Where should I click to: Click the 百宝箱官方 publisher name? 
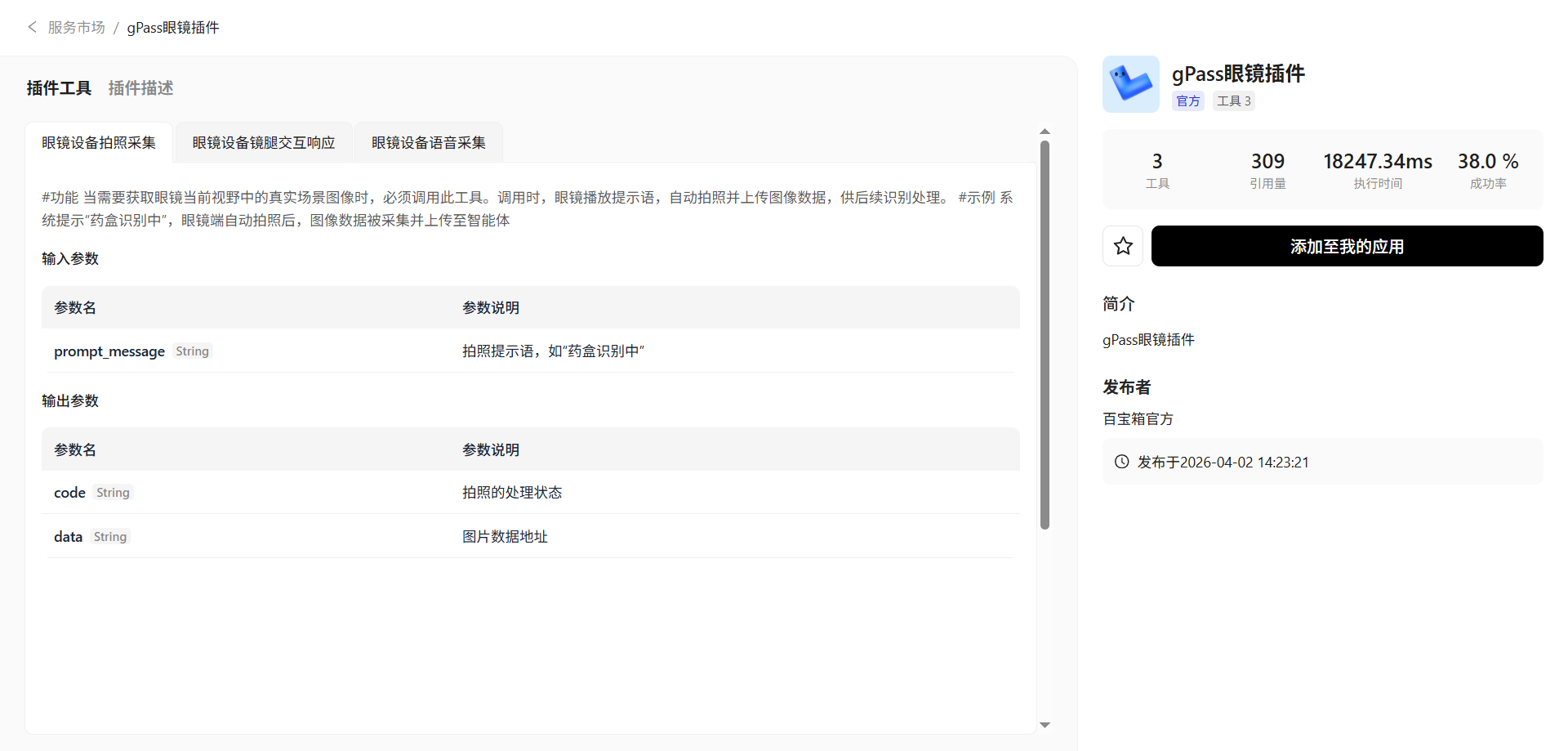tap(1138, 418)
